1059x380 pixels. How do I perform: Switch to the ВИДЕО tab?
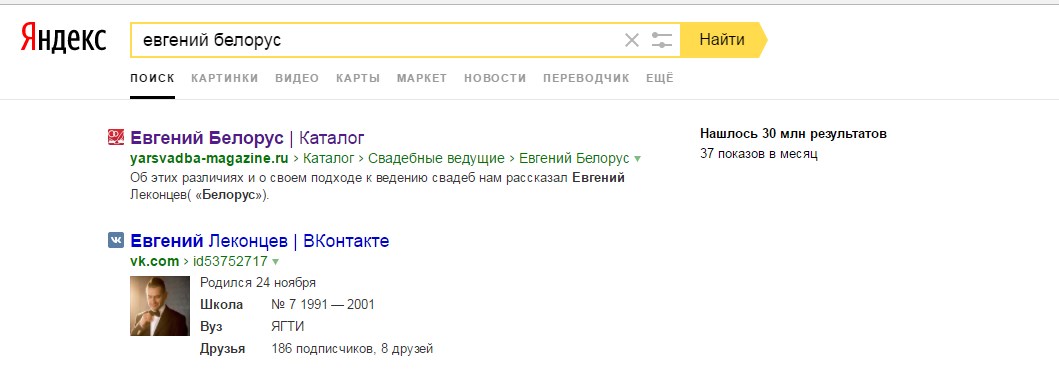pyautogui.click(x=297, y=78)
